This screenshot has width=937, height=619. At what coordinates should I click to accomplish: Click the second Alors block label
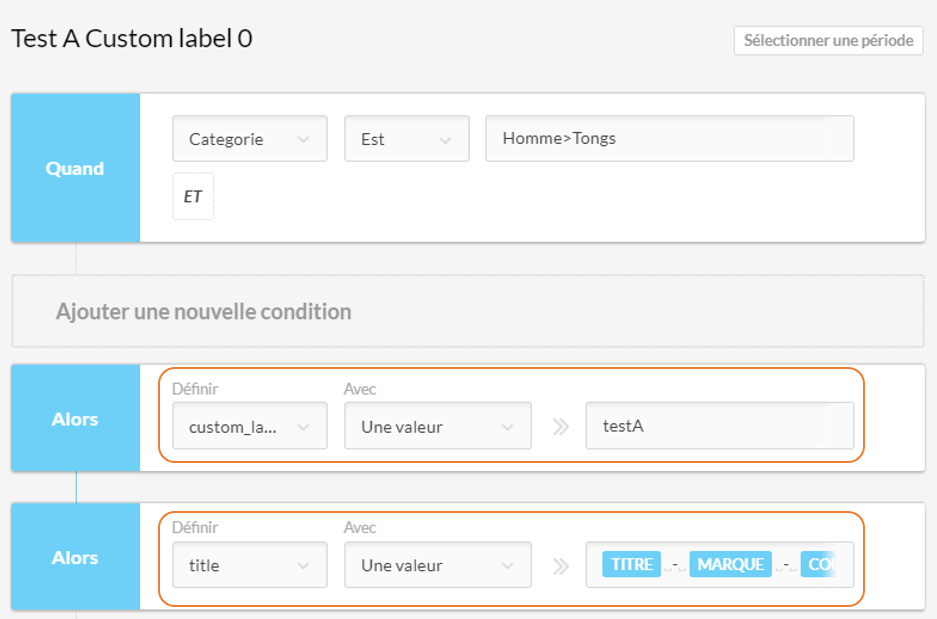[75, 557]
